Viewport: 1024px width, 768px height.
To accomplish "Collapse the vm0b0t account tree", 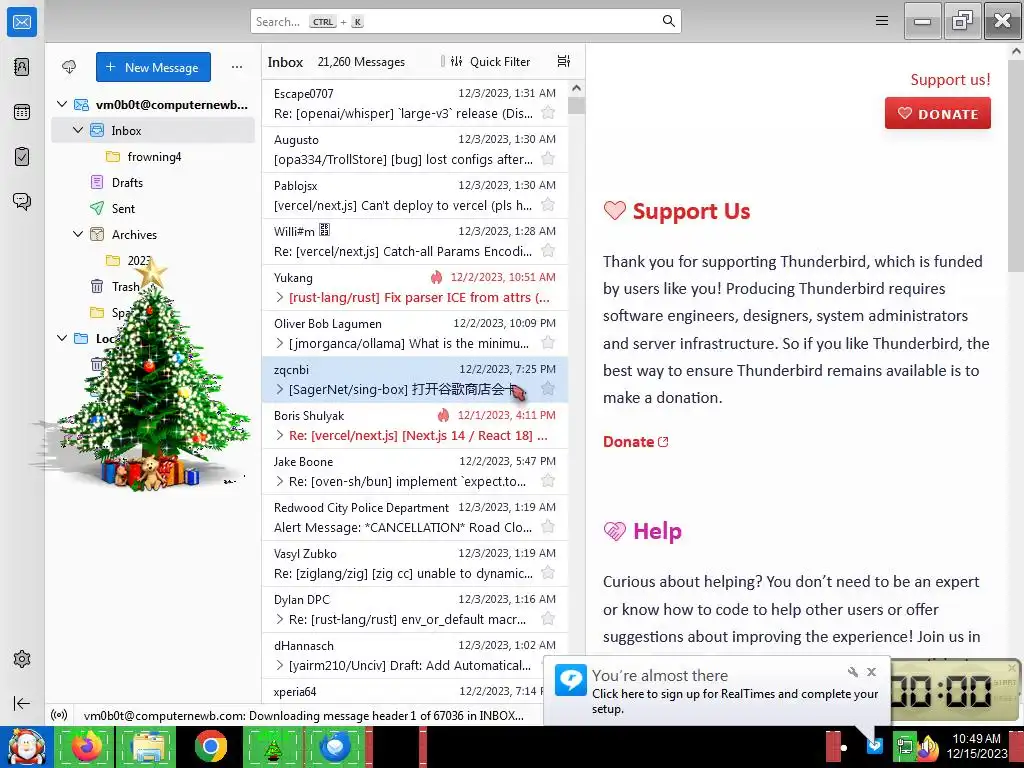I will 61,104.
